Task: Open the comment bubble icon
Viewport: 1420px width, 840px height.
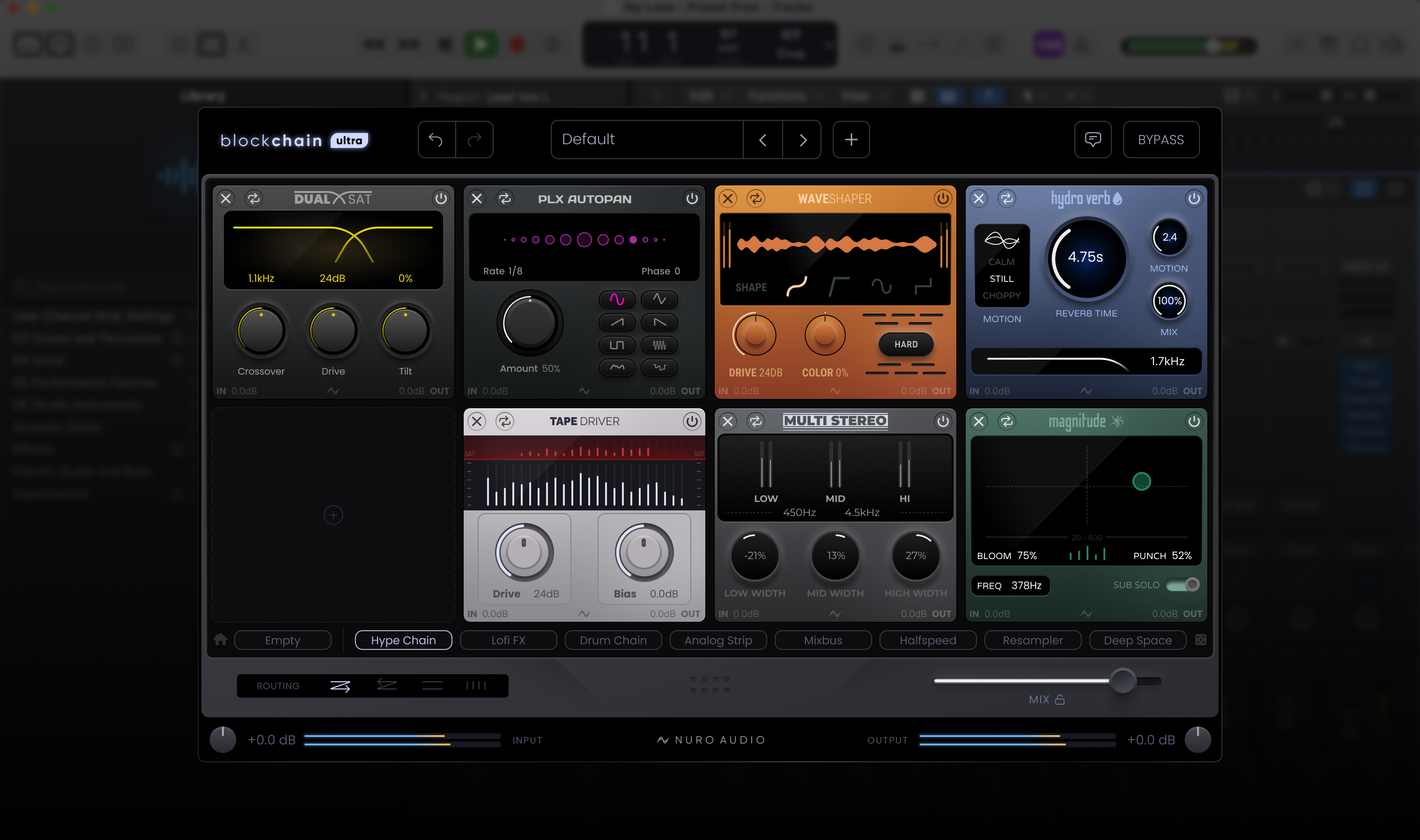Action: [x=1092, y=139]
